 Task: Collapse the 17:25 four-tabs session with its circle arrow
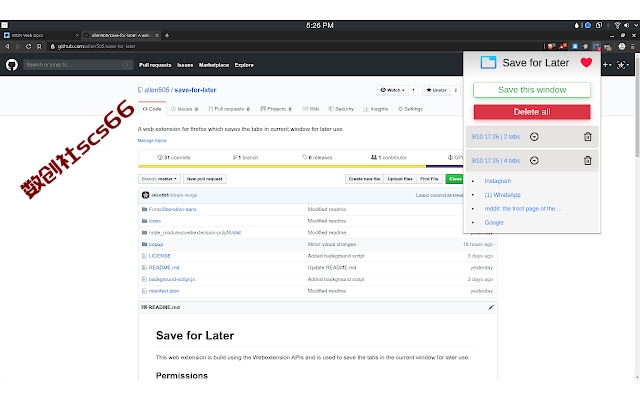534,160
